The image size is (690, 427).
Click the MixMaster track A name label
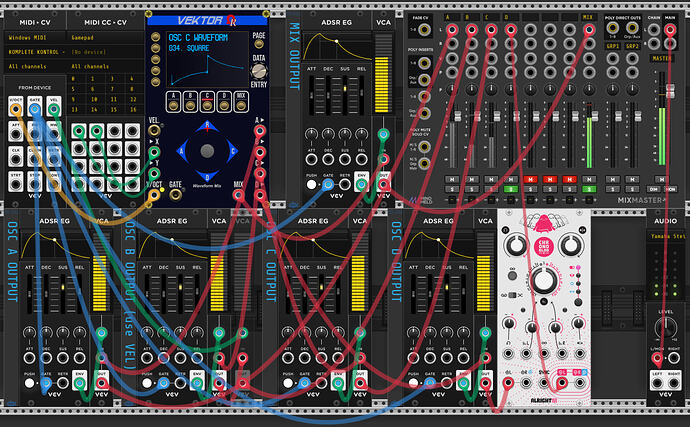coord(452,17)
